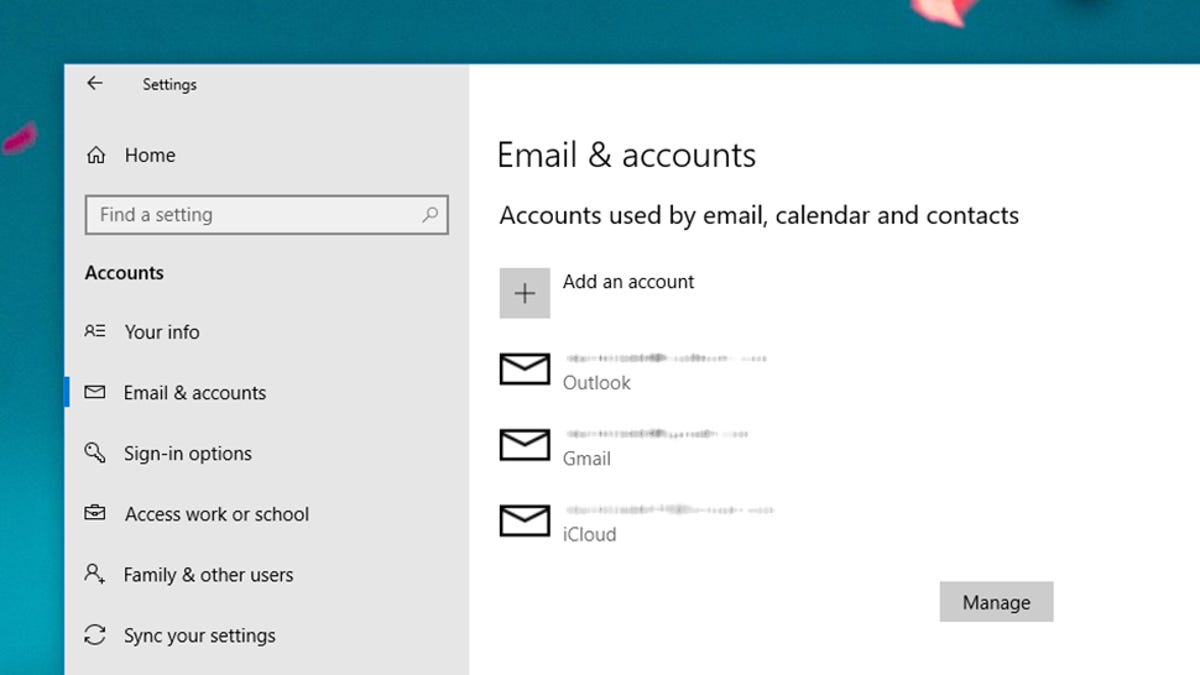The height and width of the screenshot is (675, 1200).
Task: Select the Outlook account label
Action: tap(597, 383)
